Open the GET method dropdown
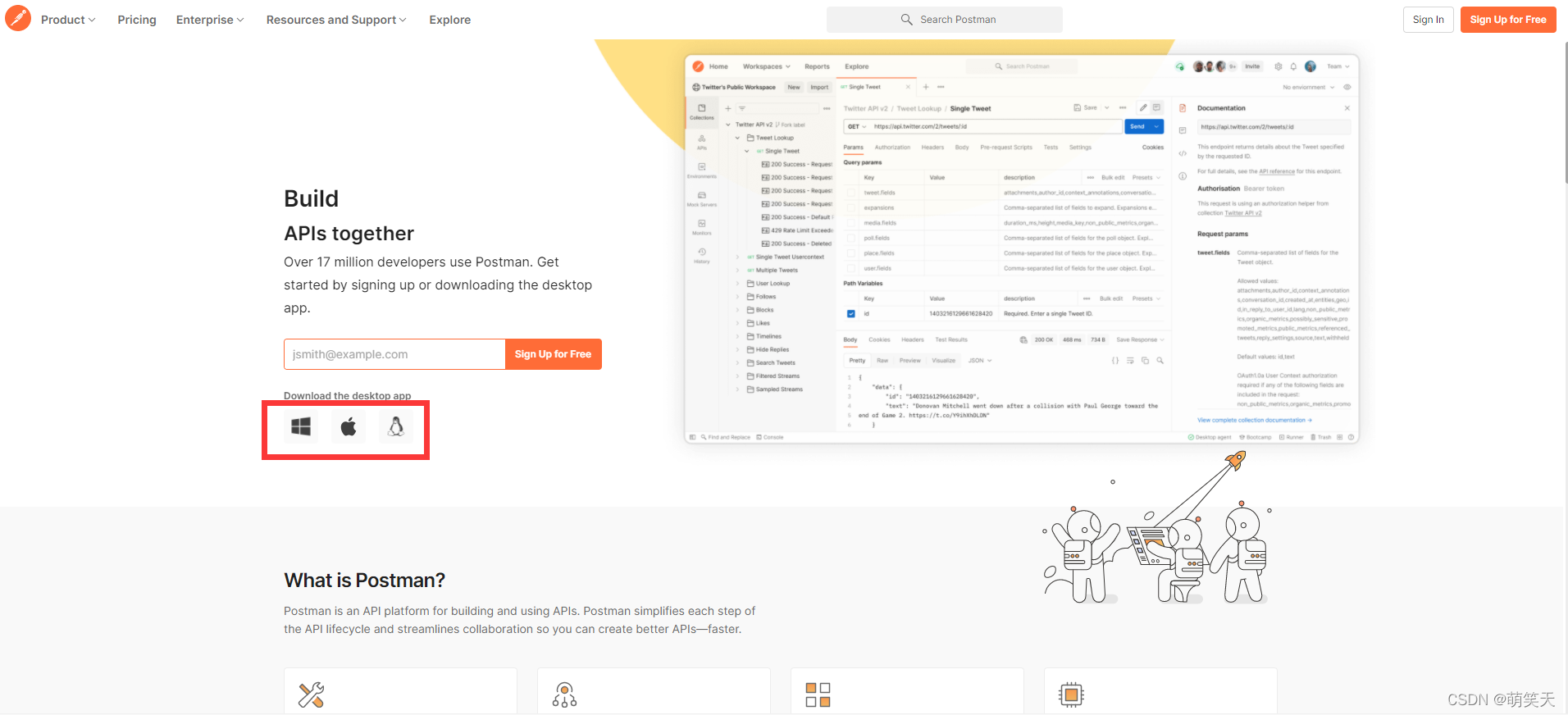 tap(857, 126)
